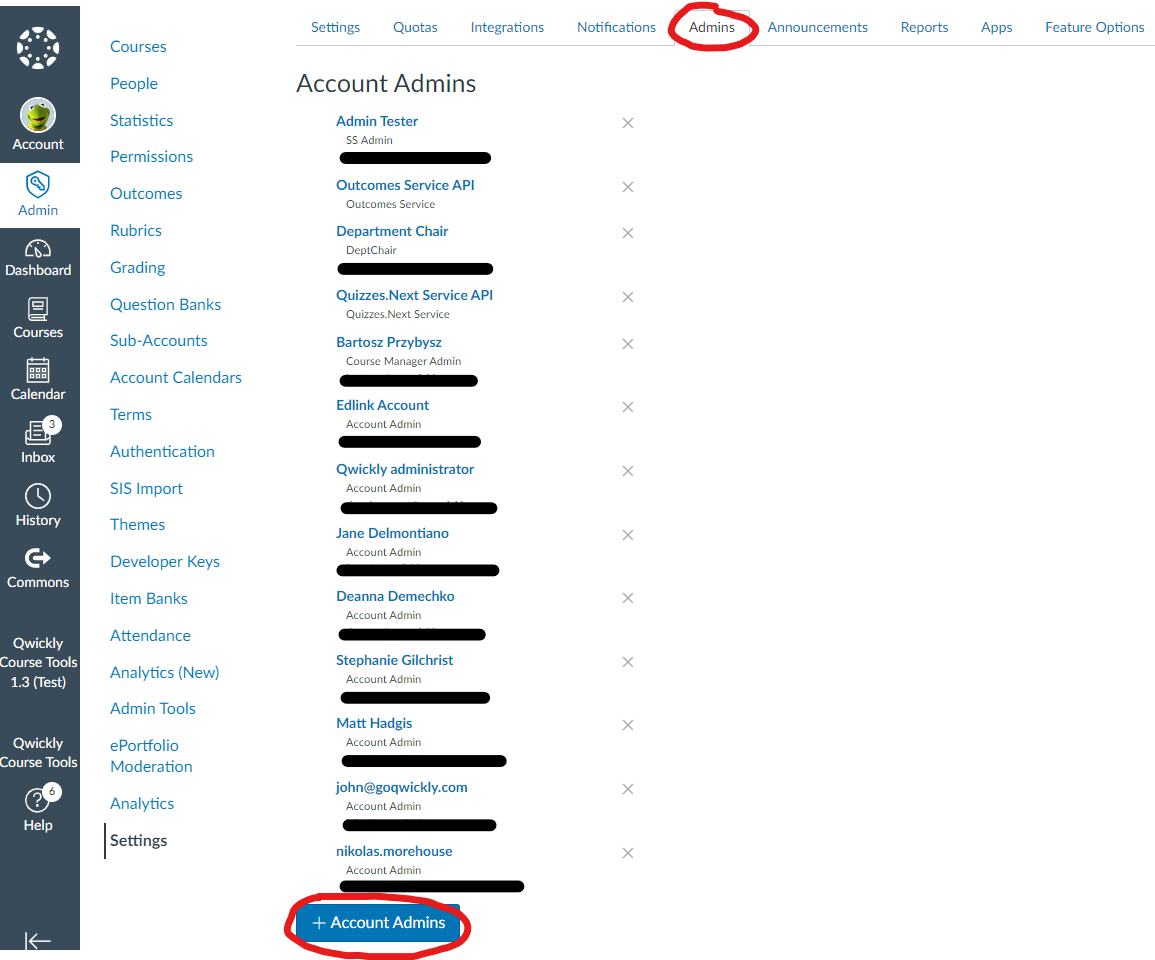Select the Admin shield icon
The image size is (1155, 960).
[x=38, y=184]
